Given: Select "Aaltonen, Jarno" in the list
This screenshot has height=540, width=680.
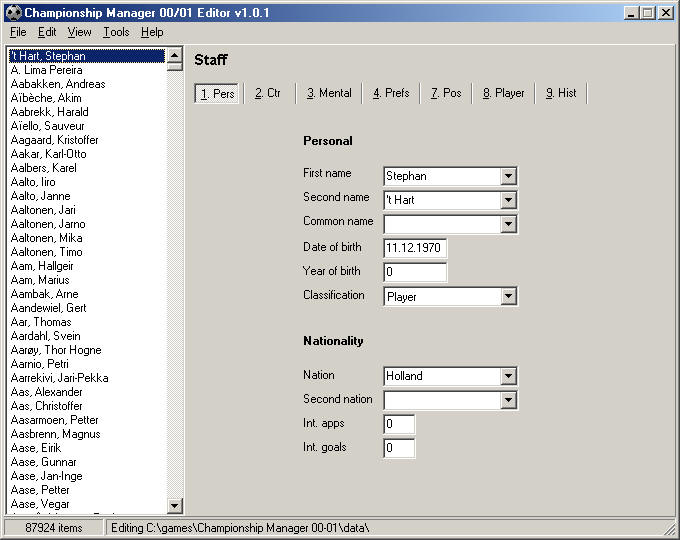Looking at the screenshot, I should click(87, 224).
